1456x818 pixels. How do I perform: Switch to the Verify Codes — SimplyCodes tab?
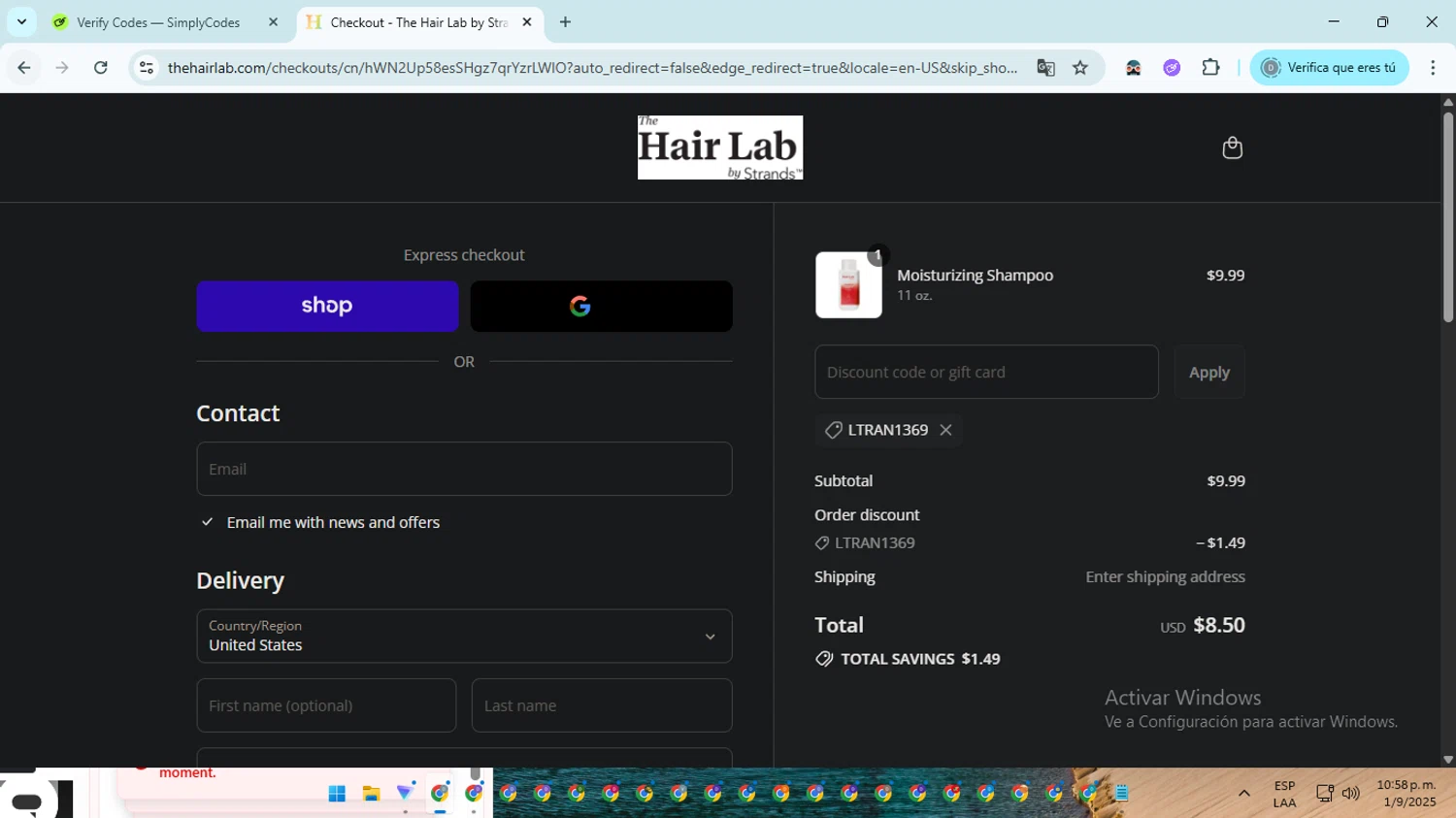point(158,22)
